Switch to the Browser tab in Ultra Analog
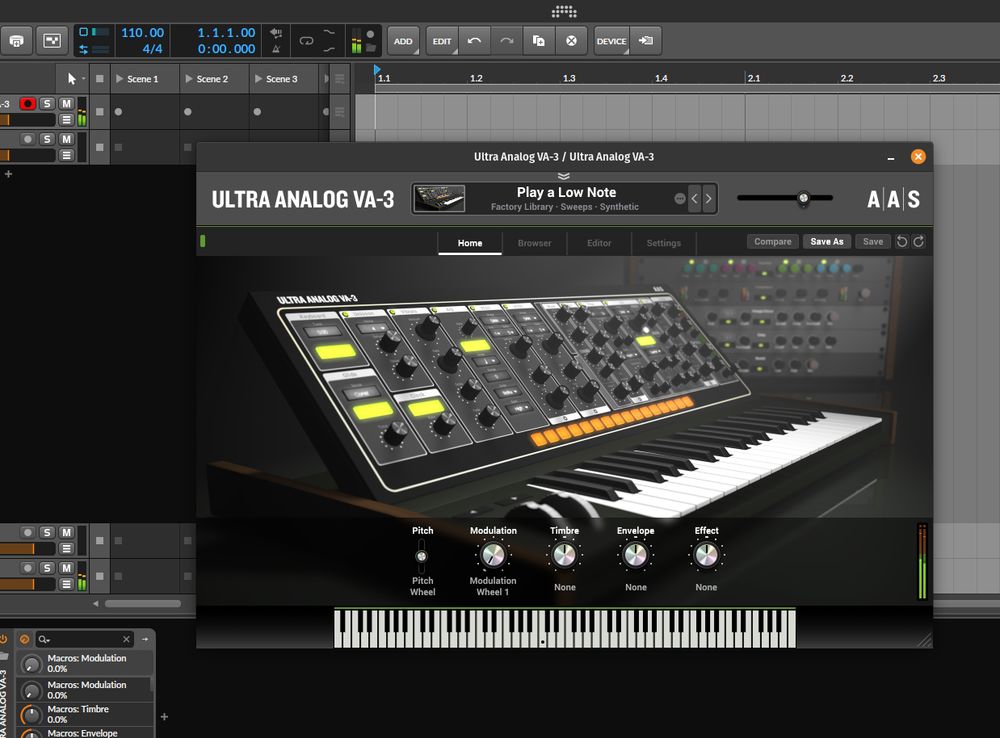The height and width of the screenshot is (738, 1000). [x=534, y=243]
